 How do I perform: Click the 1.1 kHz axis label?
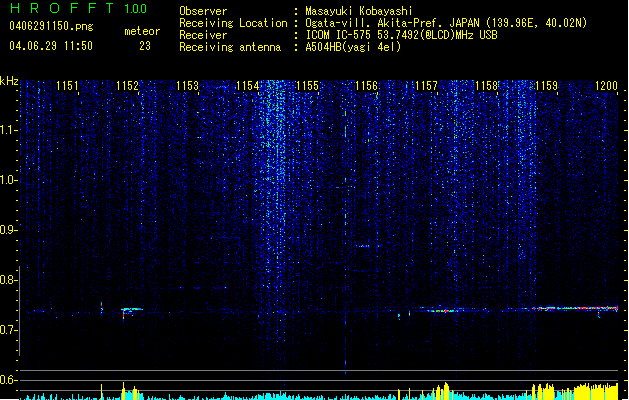pos(9,130)
